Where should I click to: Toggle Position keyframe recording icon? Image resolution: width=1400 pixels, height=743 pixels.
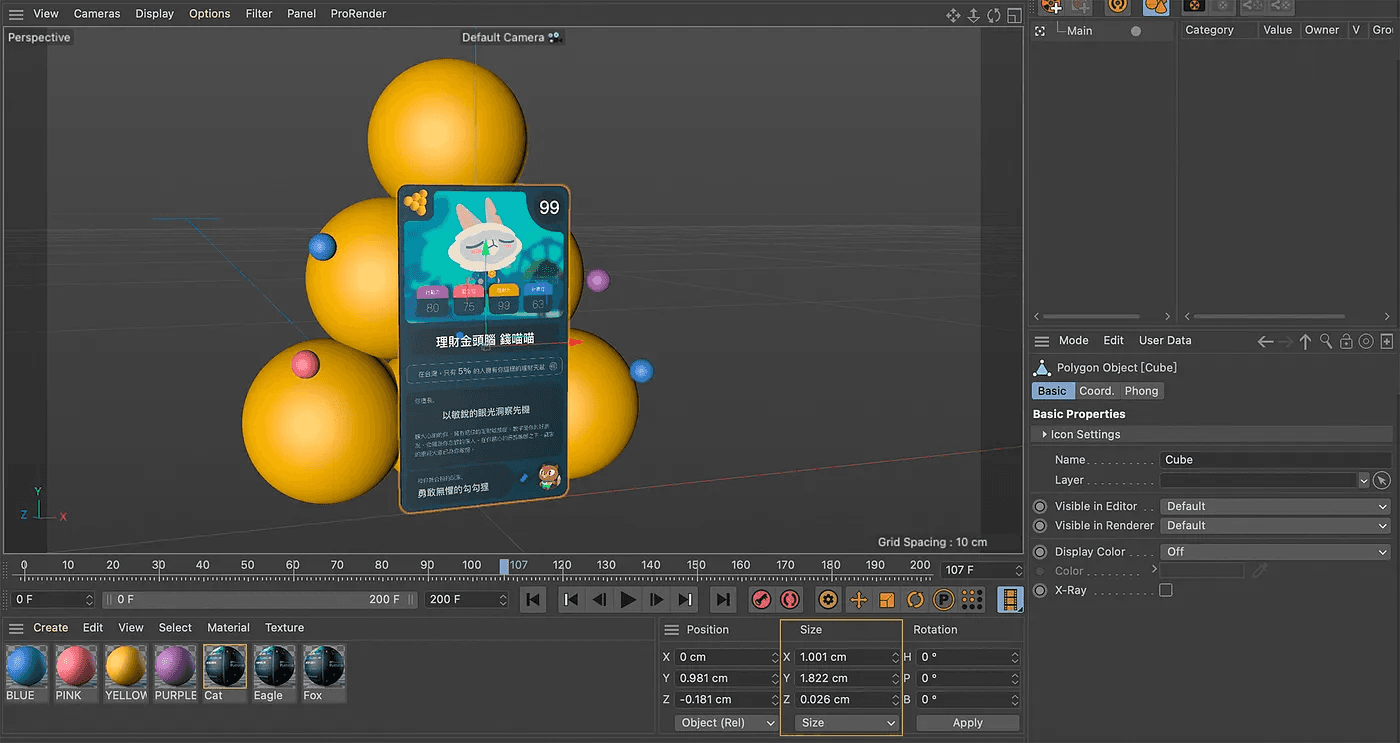(857, 600)
